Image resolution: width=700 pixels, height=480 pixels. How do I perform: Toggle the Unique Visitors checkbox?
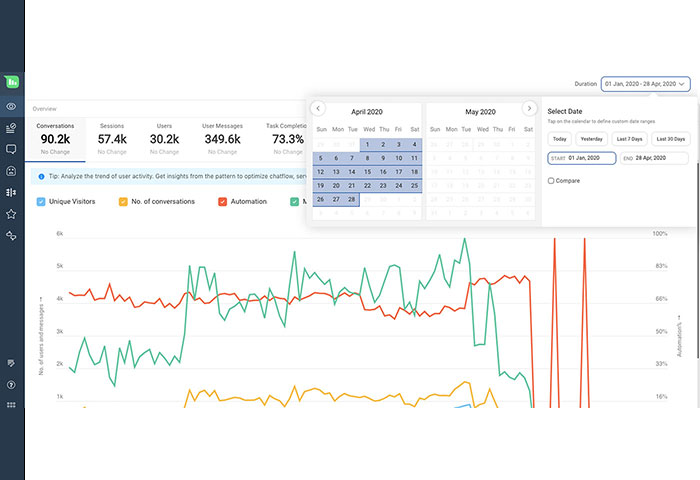pos(39,201)
